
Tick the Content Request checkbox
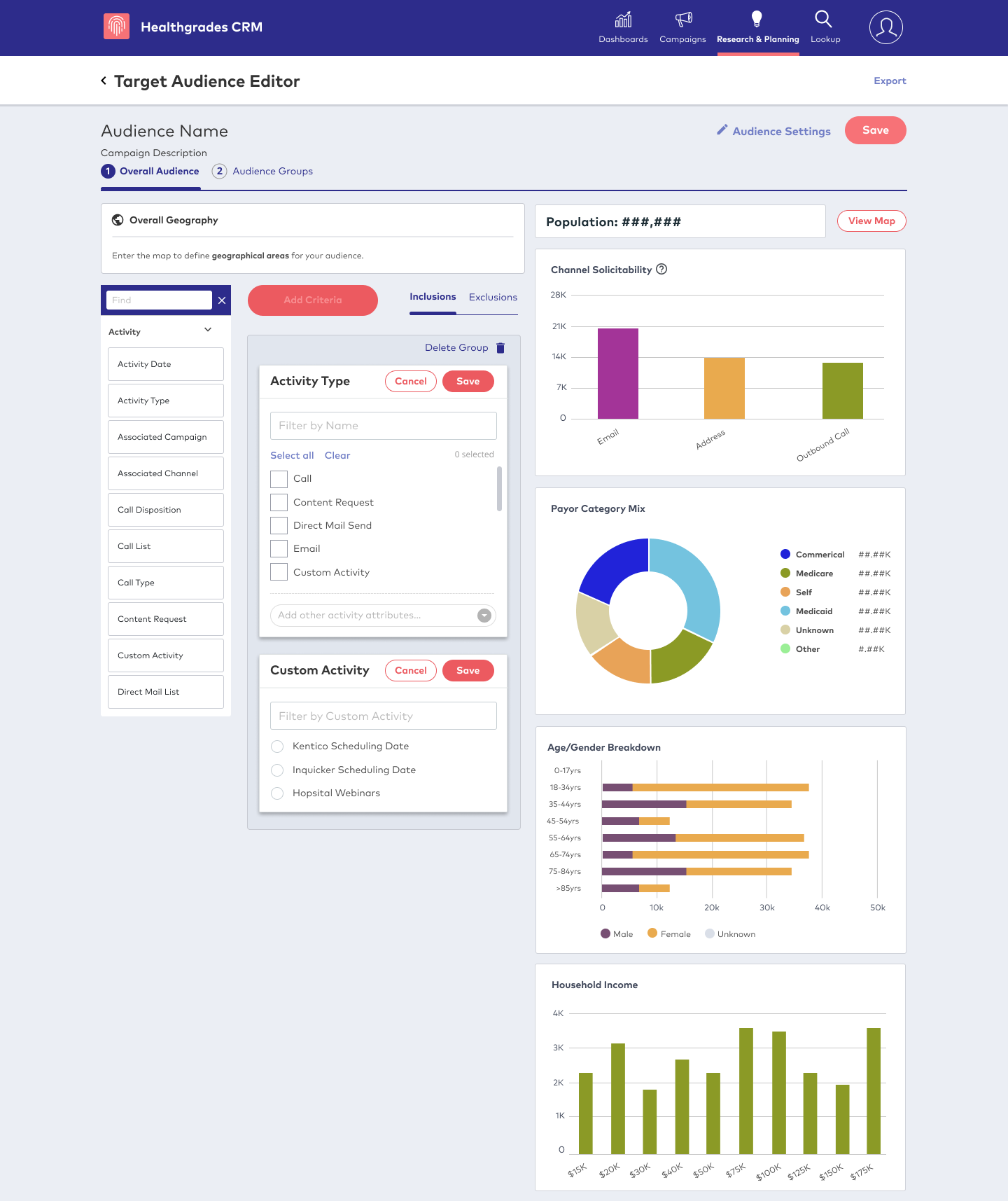[x=279, y=502]
